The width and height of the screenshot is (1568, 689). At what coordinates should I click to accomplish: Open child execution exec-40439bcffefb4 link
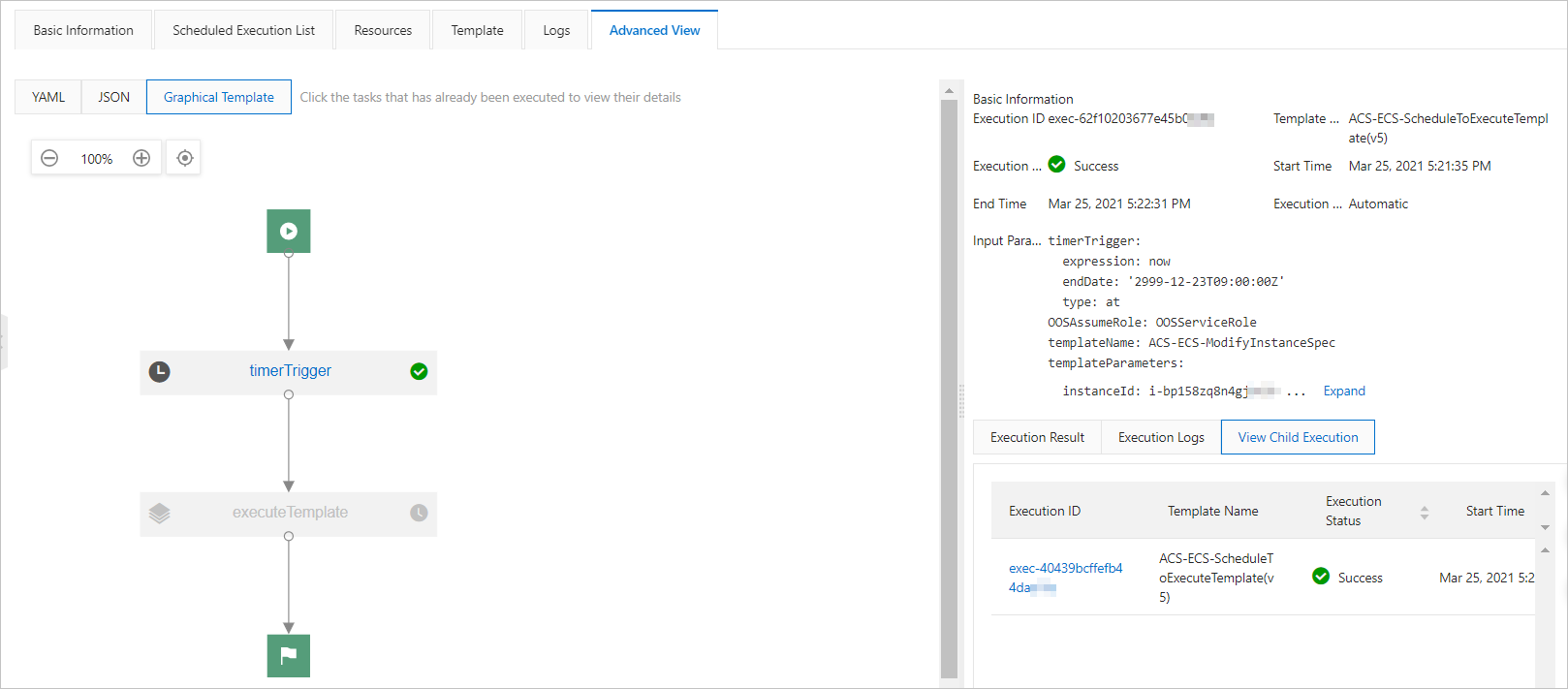pyautogui.click(x=1065, y=578)
